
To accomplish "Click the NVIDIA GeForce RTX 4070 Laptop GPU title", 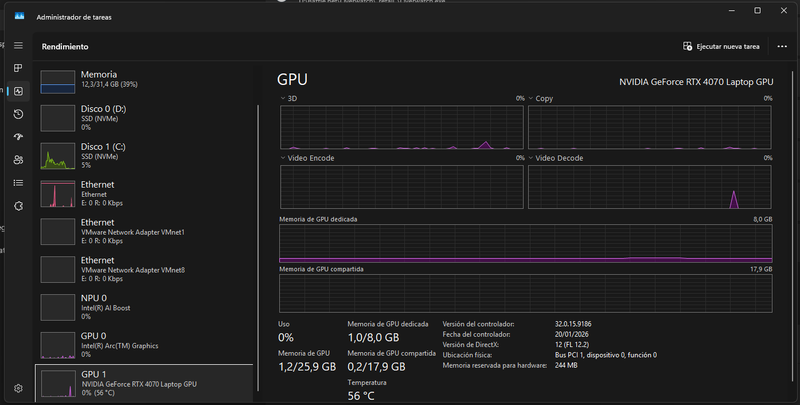I will [x=696, y=82].
